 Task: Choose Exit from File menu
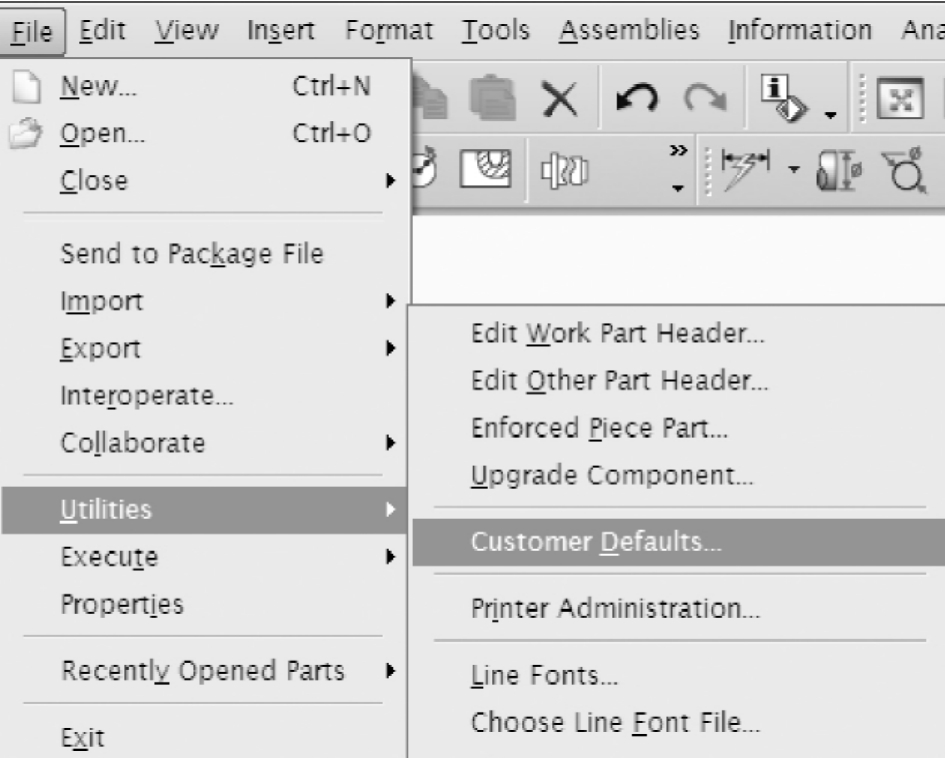coord(83,738)
